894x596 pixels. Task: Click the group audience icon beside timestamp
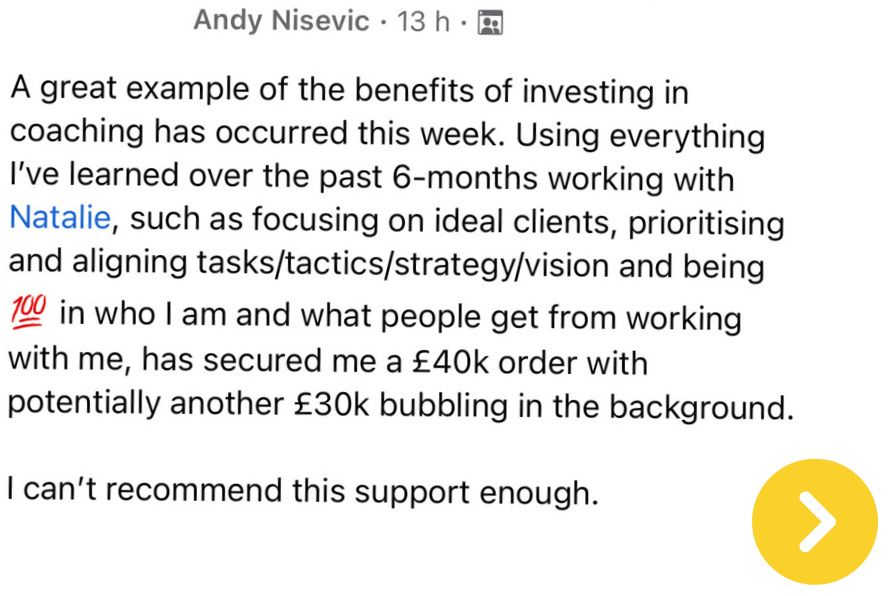489,22
